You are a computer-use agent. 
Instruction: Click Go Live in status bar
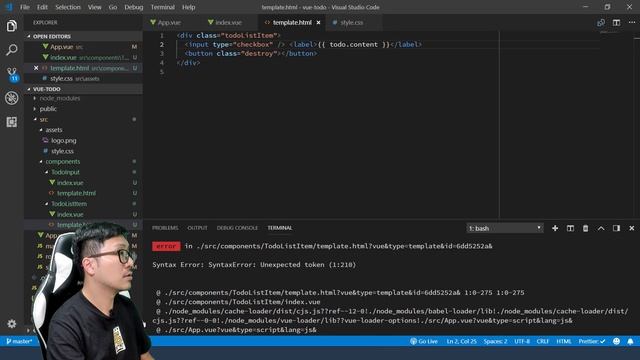click(424, 341)
